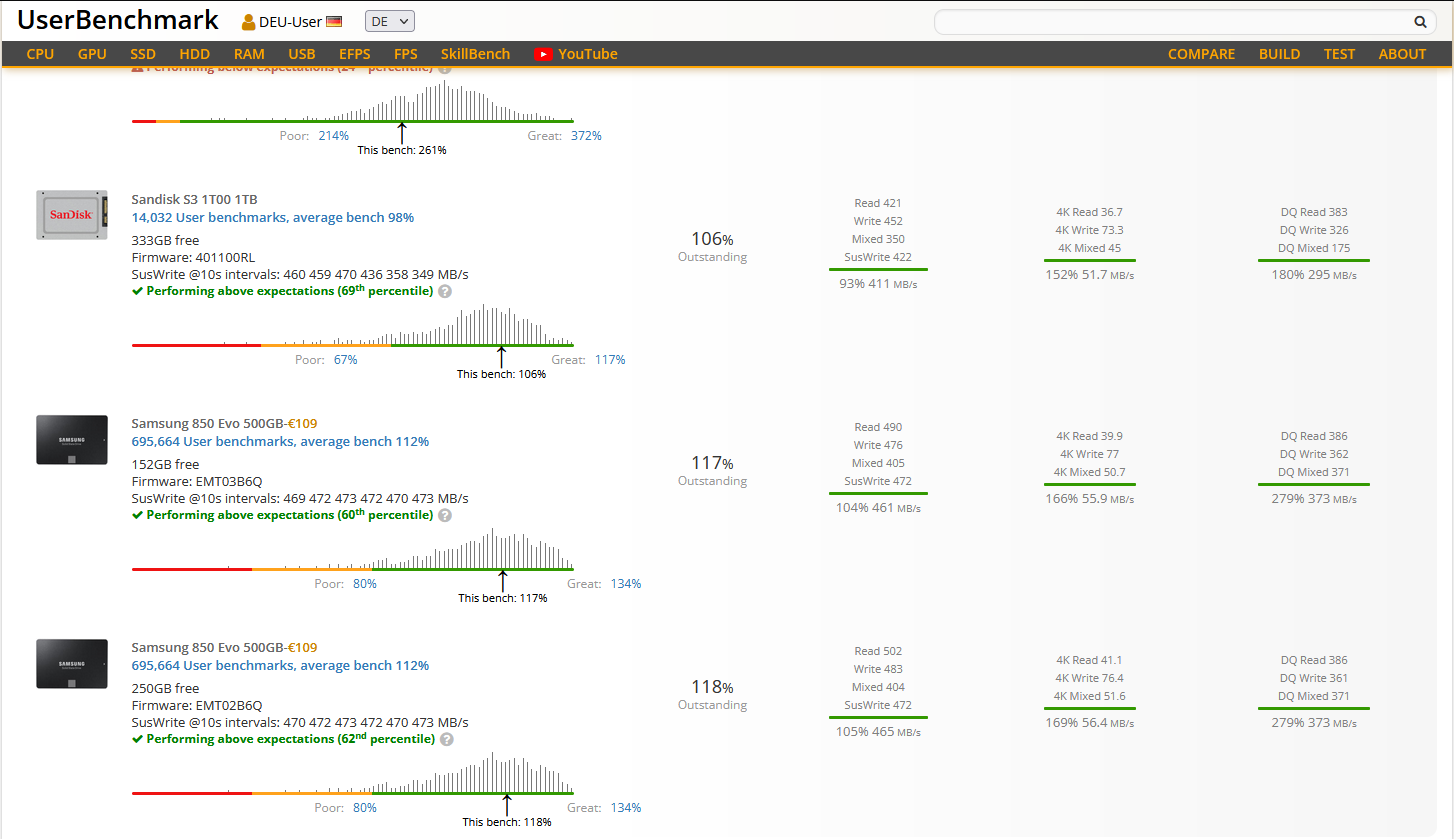Open the COMPARE page
Image resolution: width=1454 pixels, height=839 pixels.
(1201, 54)
